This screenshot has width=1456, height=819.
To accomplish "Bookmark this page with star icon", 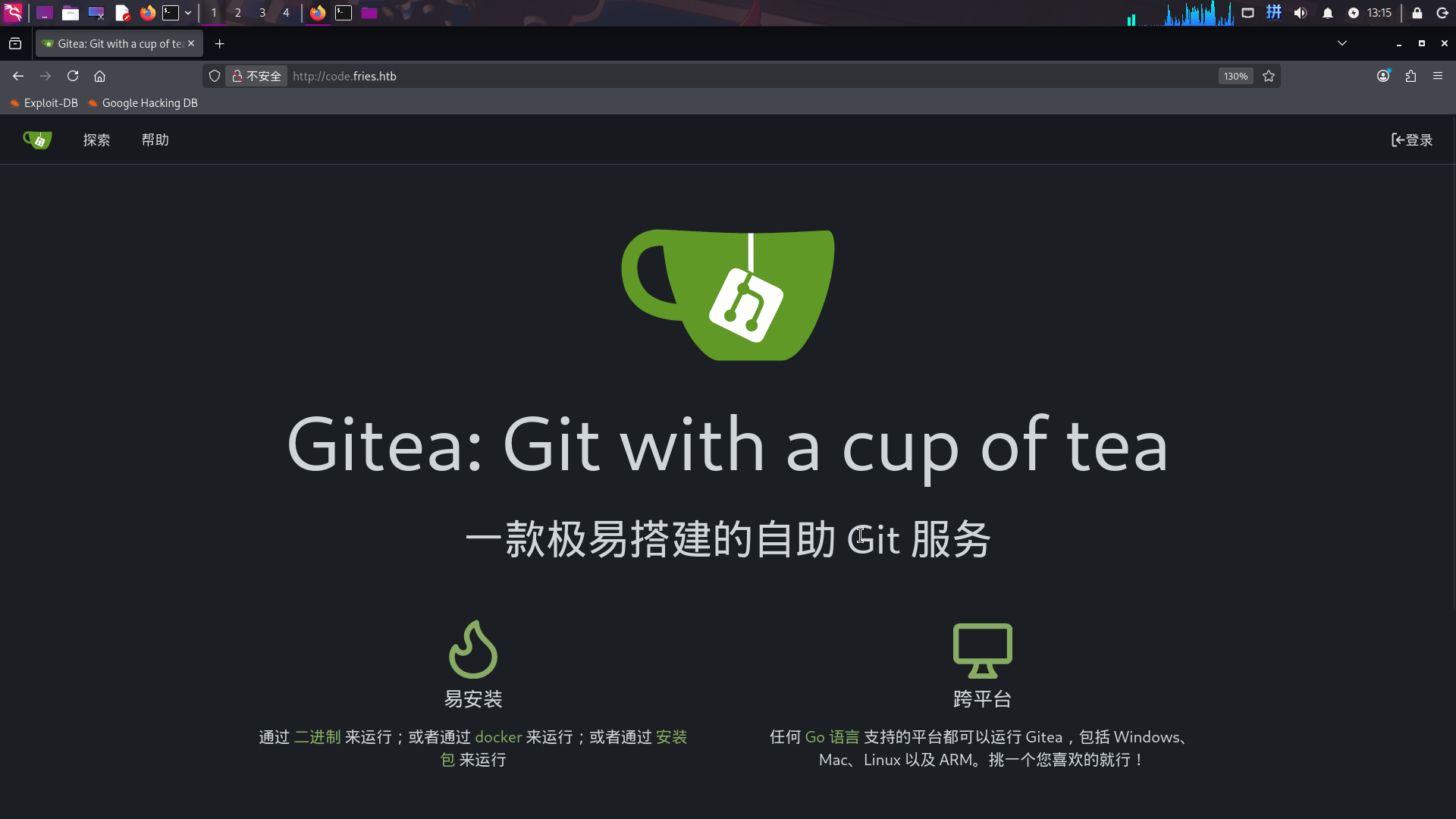I will point(1269,76).
